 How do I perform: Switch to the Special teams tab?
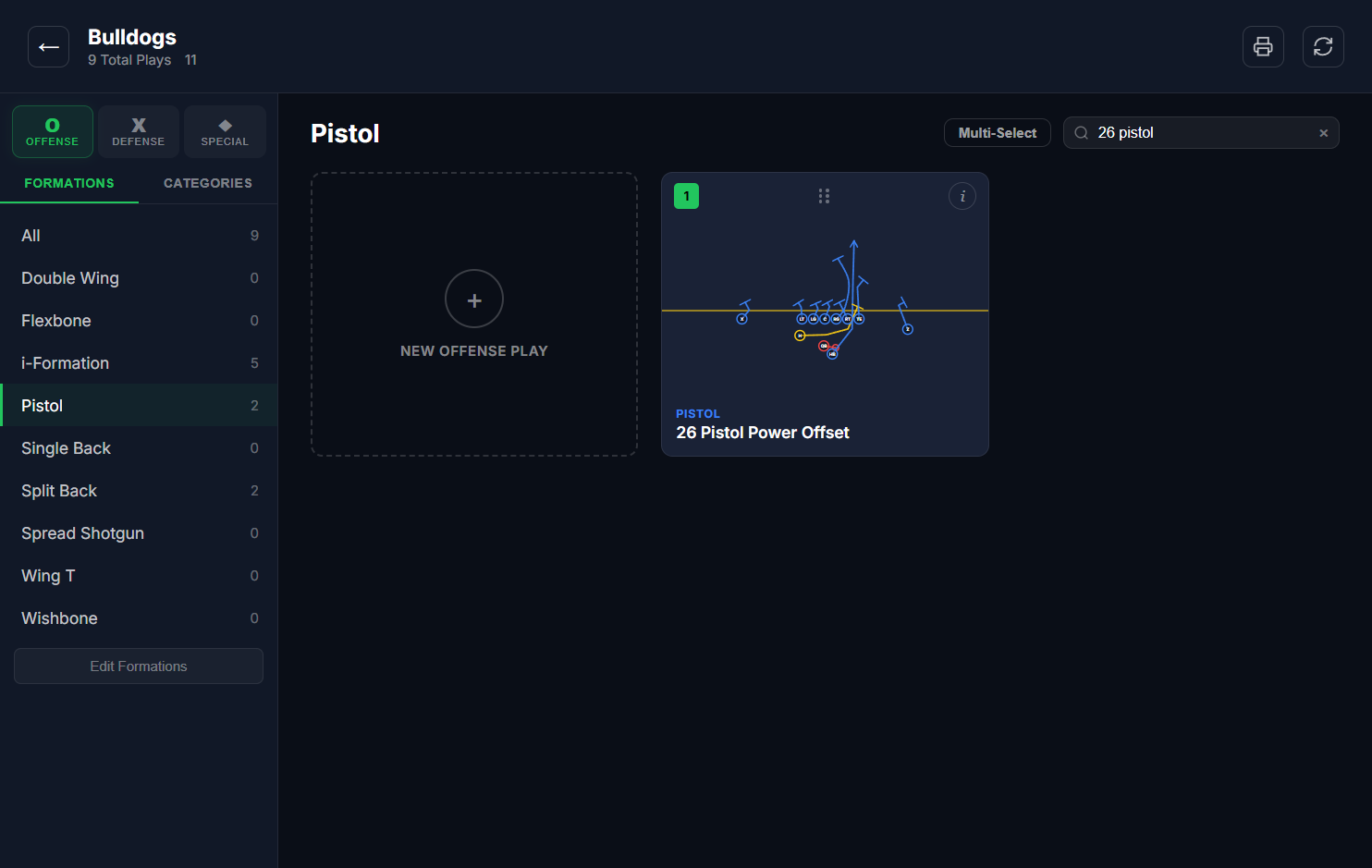225,131
